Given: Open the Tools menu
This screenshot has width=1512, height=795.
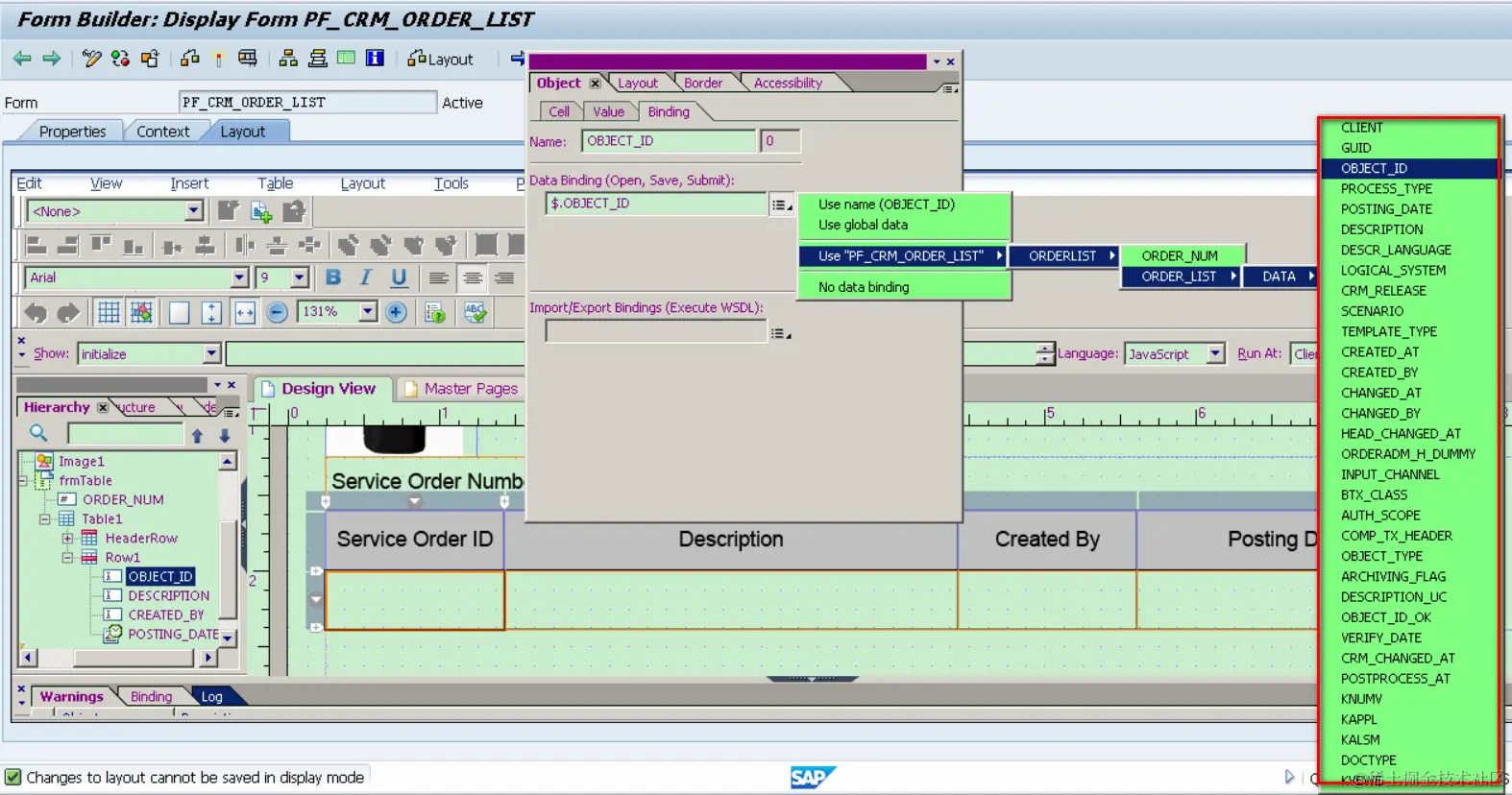Looking at the screenshot, I should [451, 183].
